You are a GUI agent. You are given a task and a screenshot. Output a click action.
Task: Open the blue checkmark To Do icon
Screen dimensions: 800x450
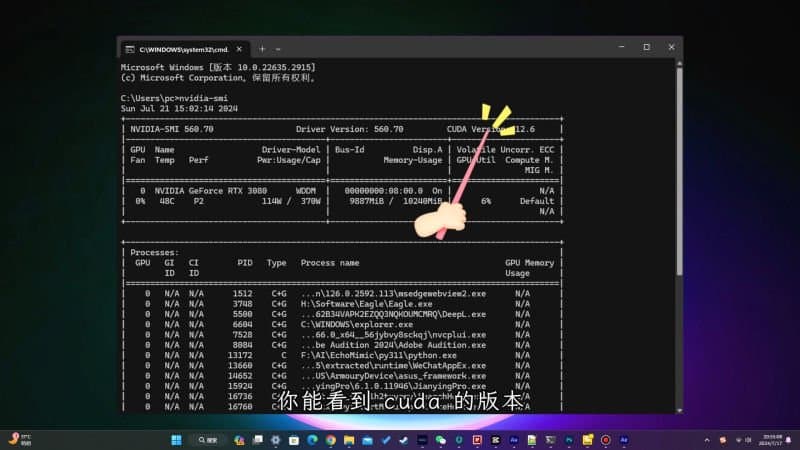(x=386, y=440)
